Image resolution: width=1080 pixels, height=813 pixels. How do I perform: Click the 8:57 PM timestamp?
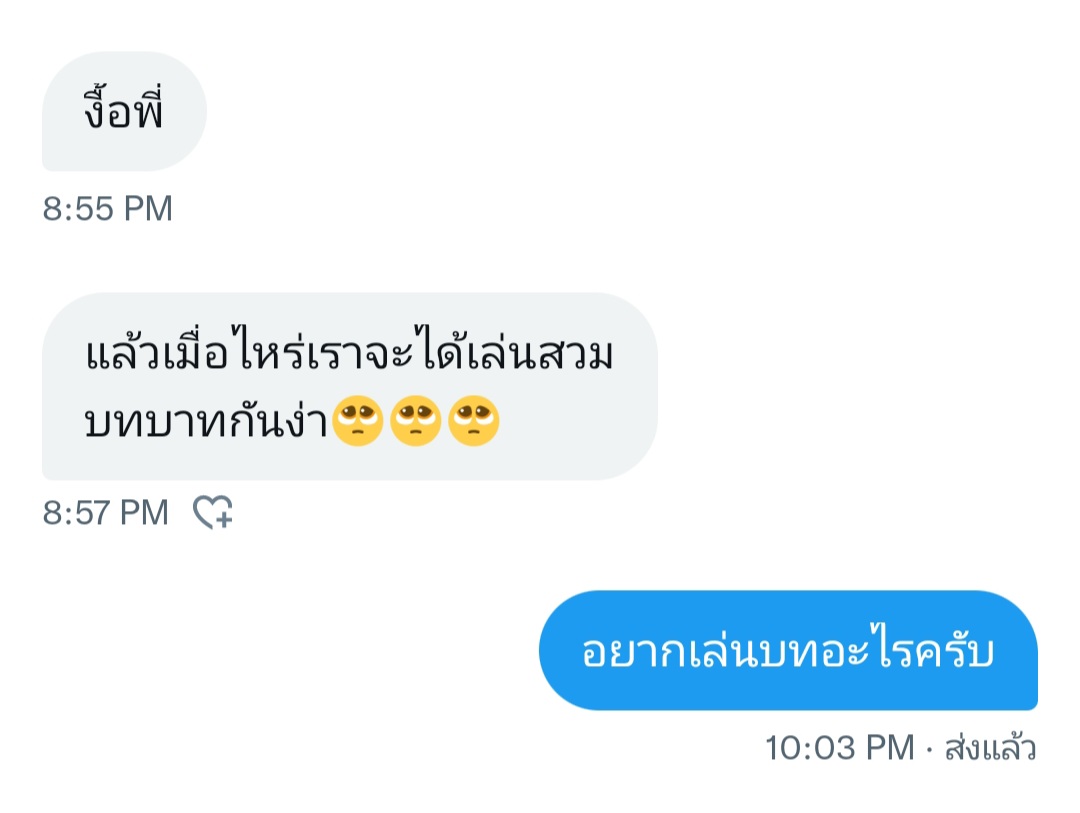[105, 513]
